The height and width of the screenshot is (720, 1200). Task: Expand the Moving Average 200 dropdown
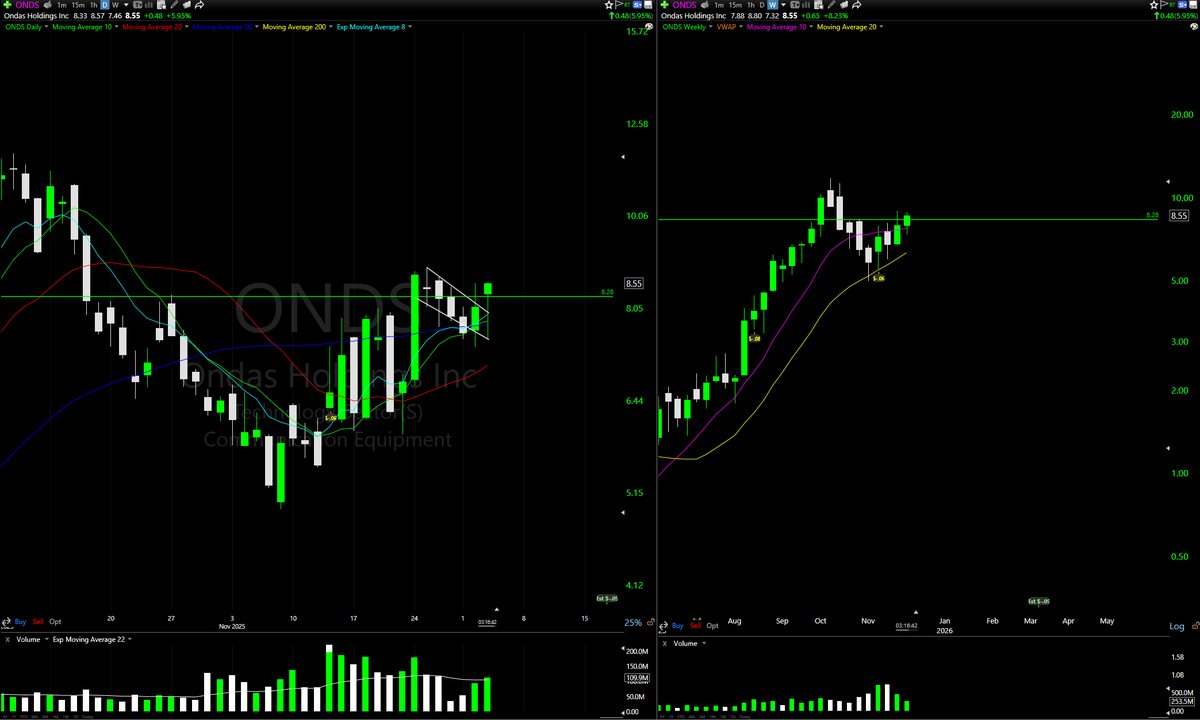point(330,27)
